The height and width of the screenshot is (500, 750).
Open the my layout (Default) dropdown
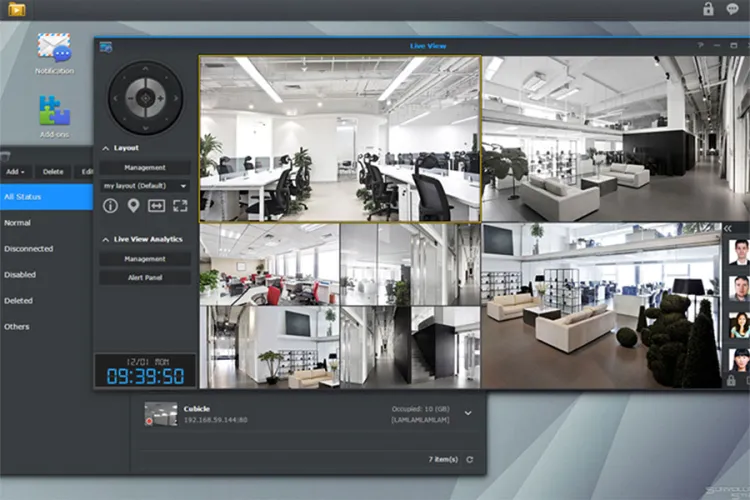[x=145, y=186]
